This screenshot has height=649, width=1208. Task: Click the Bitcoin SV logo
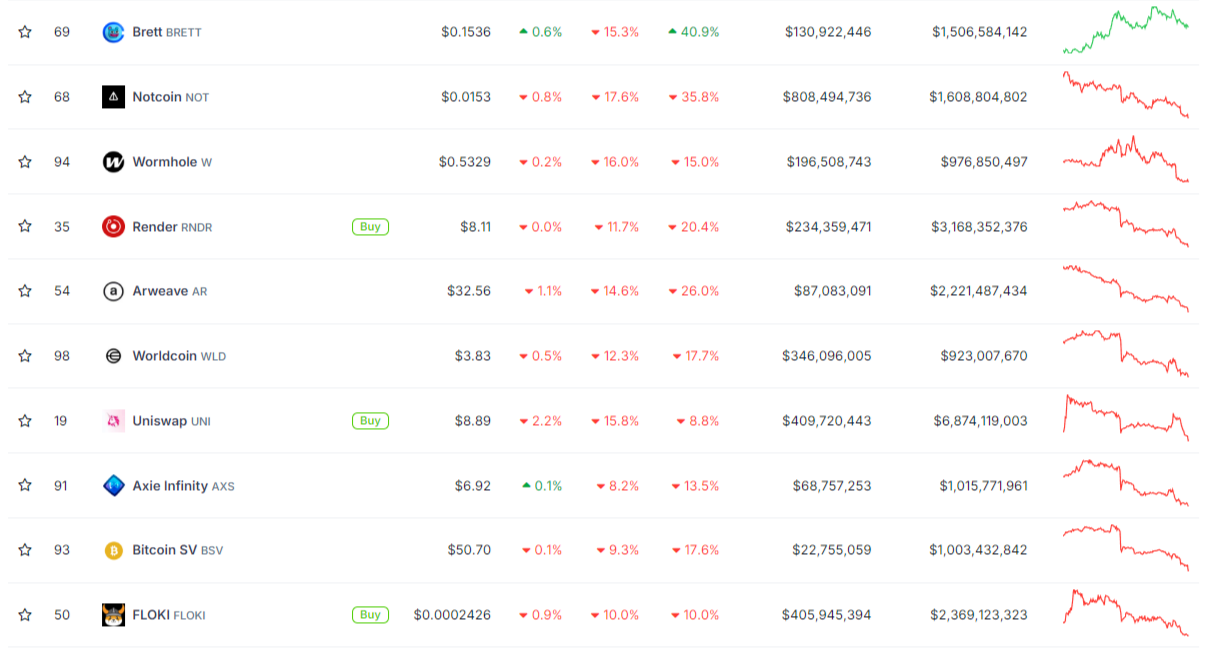pos(113,549)
